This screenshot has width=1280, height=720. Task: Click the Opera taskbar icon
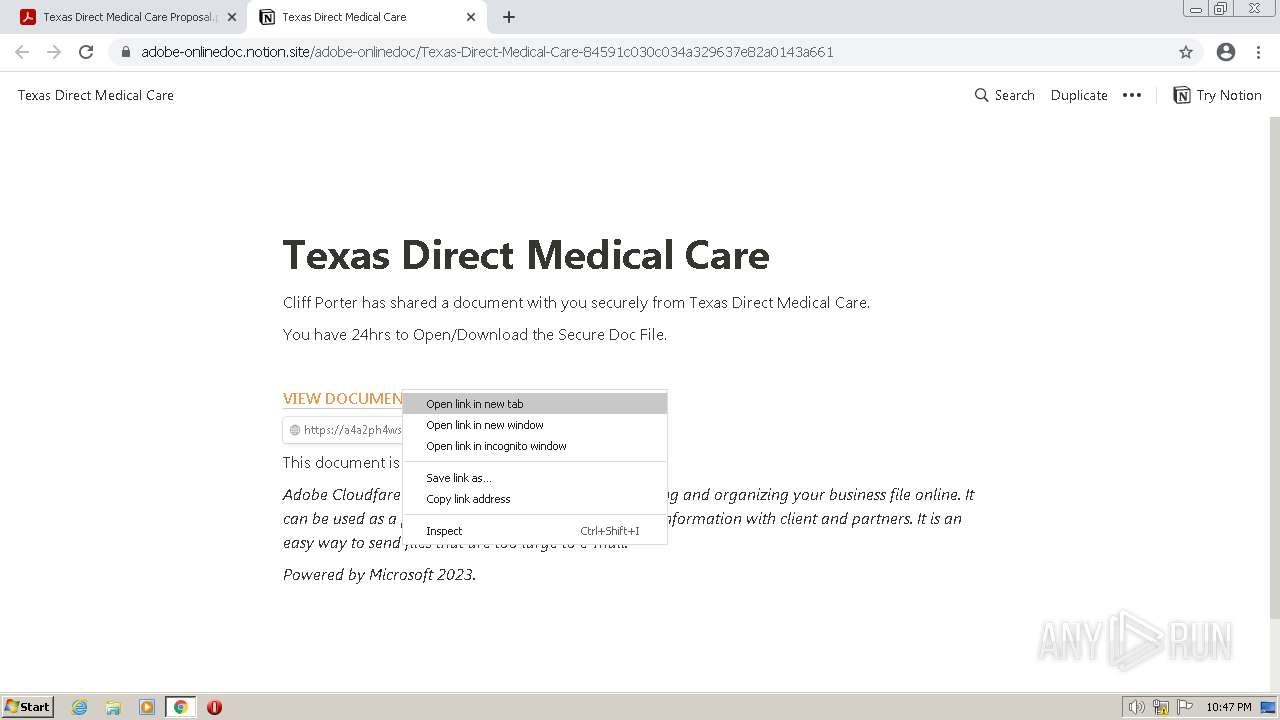point(214,707)
